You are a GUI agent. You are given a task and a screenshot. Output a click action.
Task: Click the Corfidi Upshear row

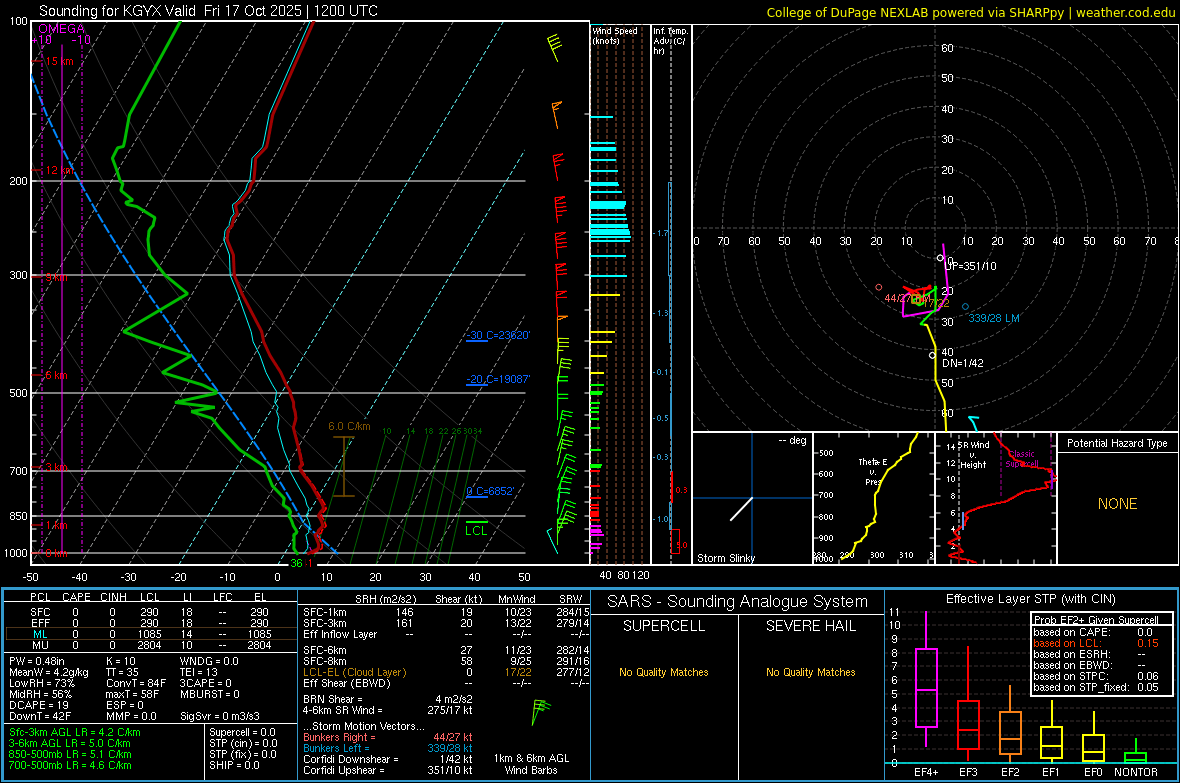coord(388,770)
